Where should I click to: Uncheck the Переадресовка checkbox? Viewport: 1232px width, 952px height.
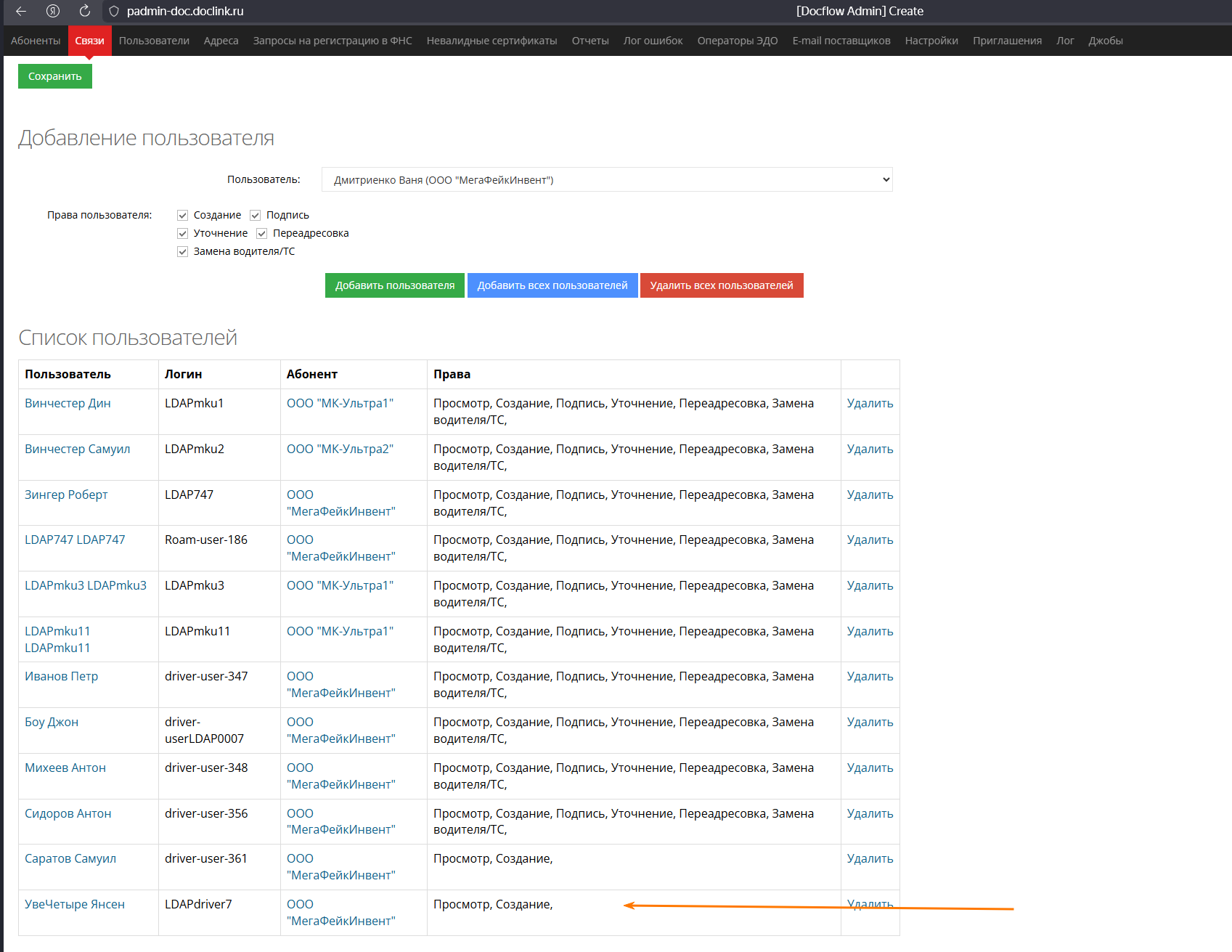(x=262, y=234)
